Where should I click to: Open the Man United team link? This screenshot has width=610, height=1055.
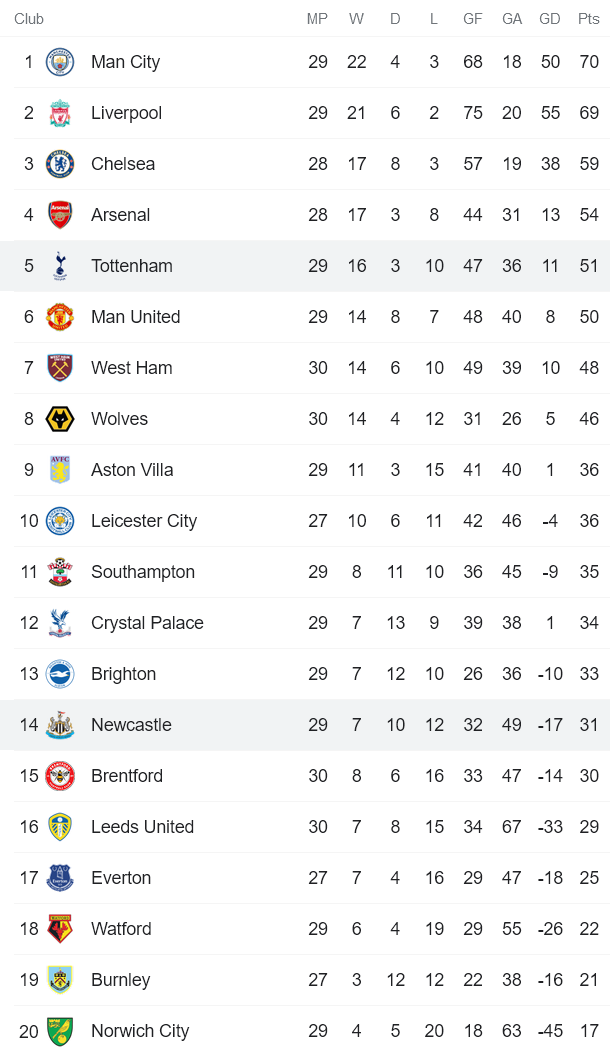(135, 317)
